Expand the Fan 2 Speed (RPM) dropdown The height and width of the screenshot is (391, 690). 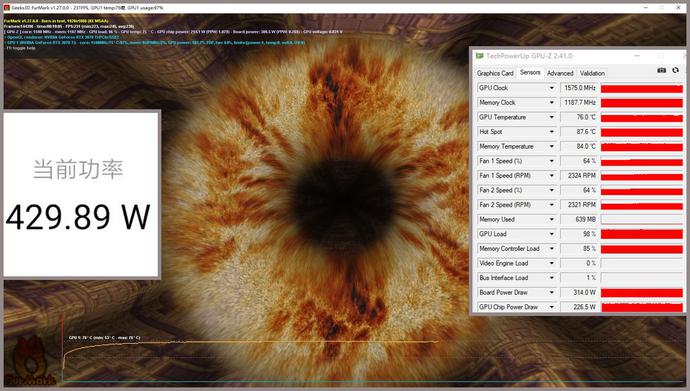pyautogui.click(x=551, y=205)
